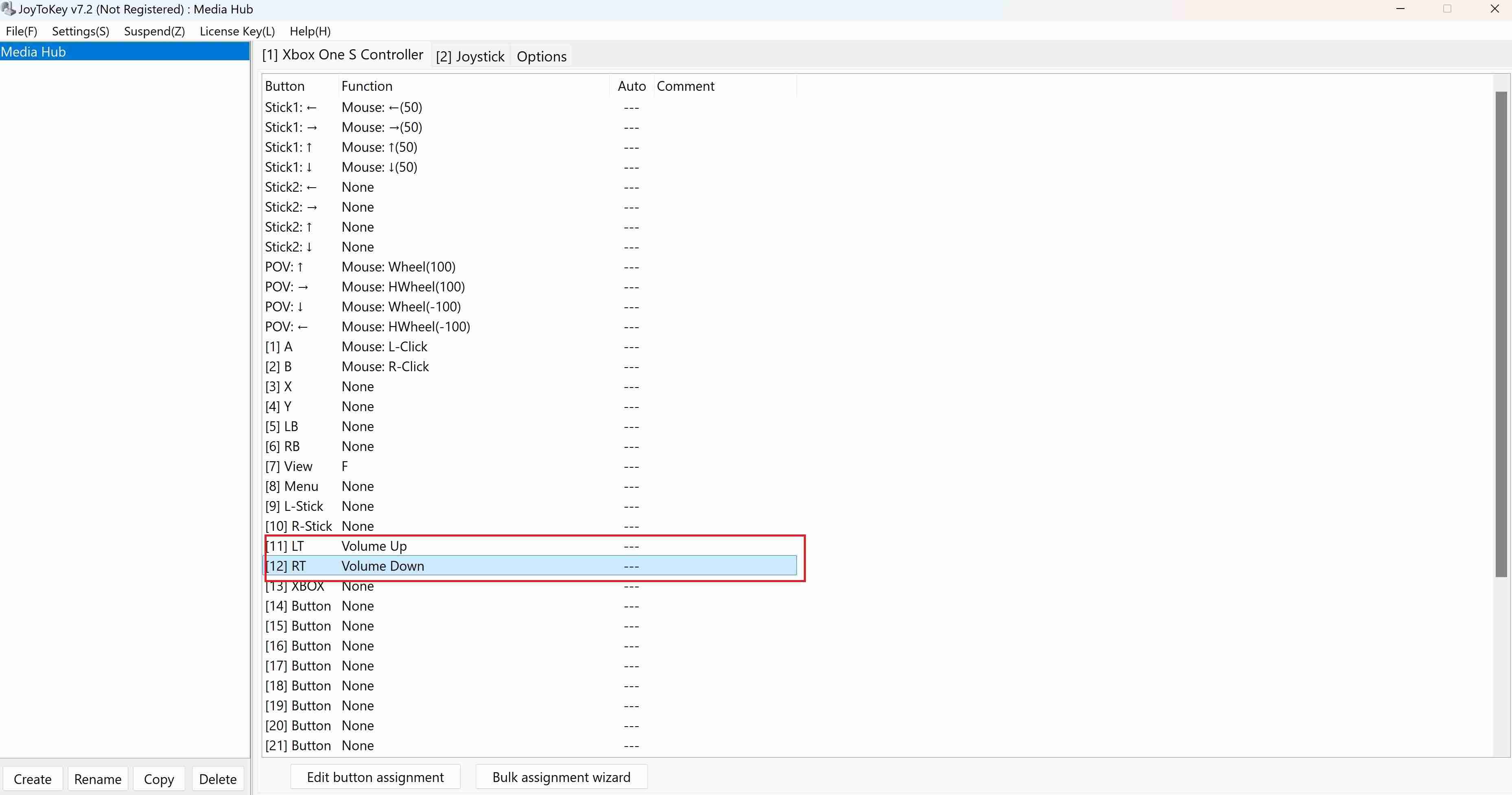Image resolution: width=1512 pixels, height=795 pixels.
Task: Select the Stick2: ↓ row
Action: pos(530,247)
